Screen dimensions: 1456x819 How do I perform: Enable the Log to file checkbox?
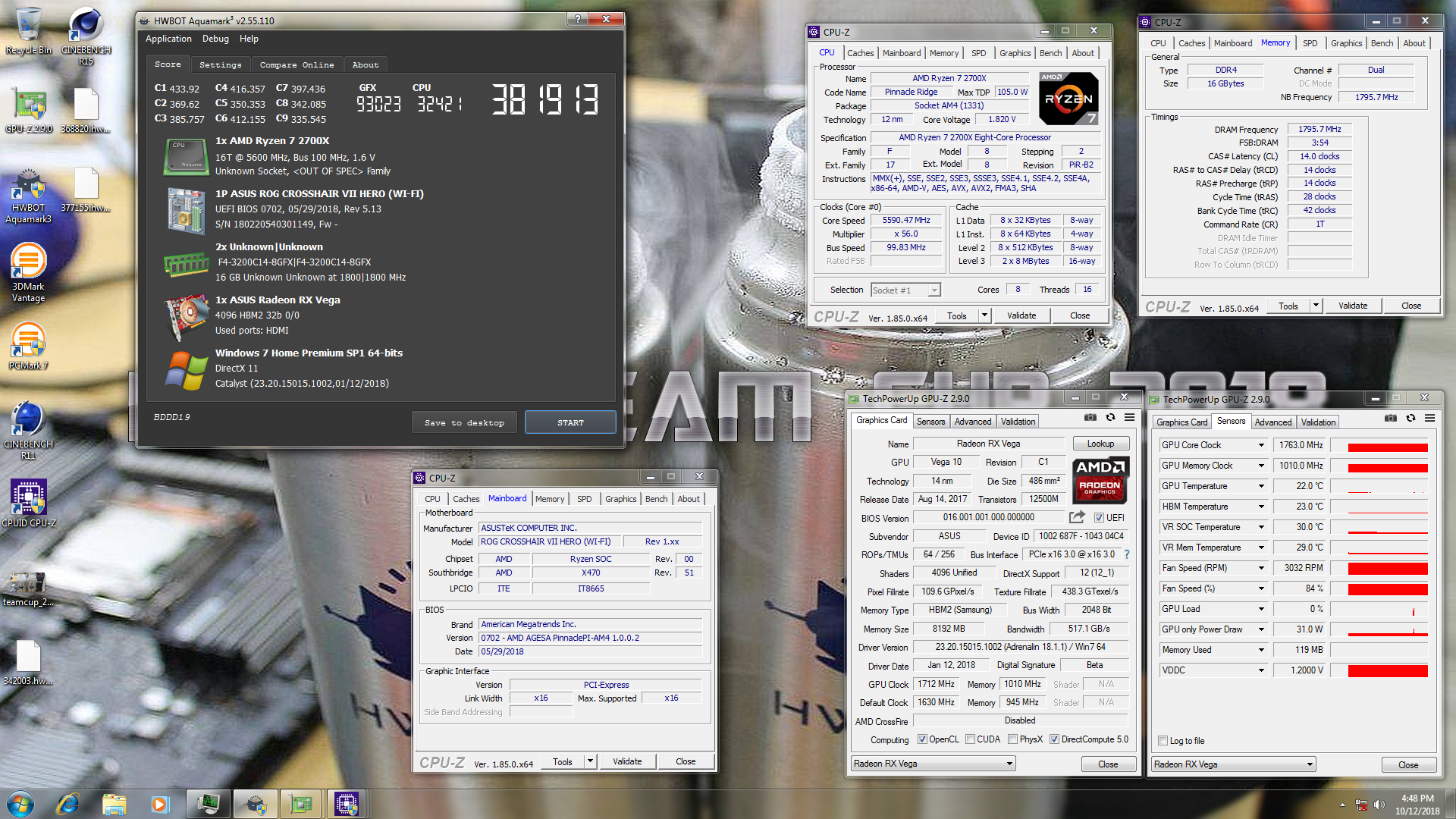point(1163,741)
